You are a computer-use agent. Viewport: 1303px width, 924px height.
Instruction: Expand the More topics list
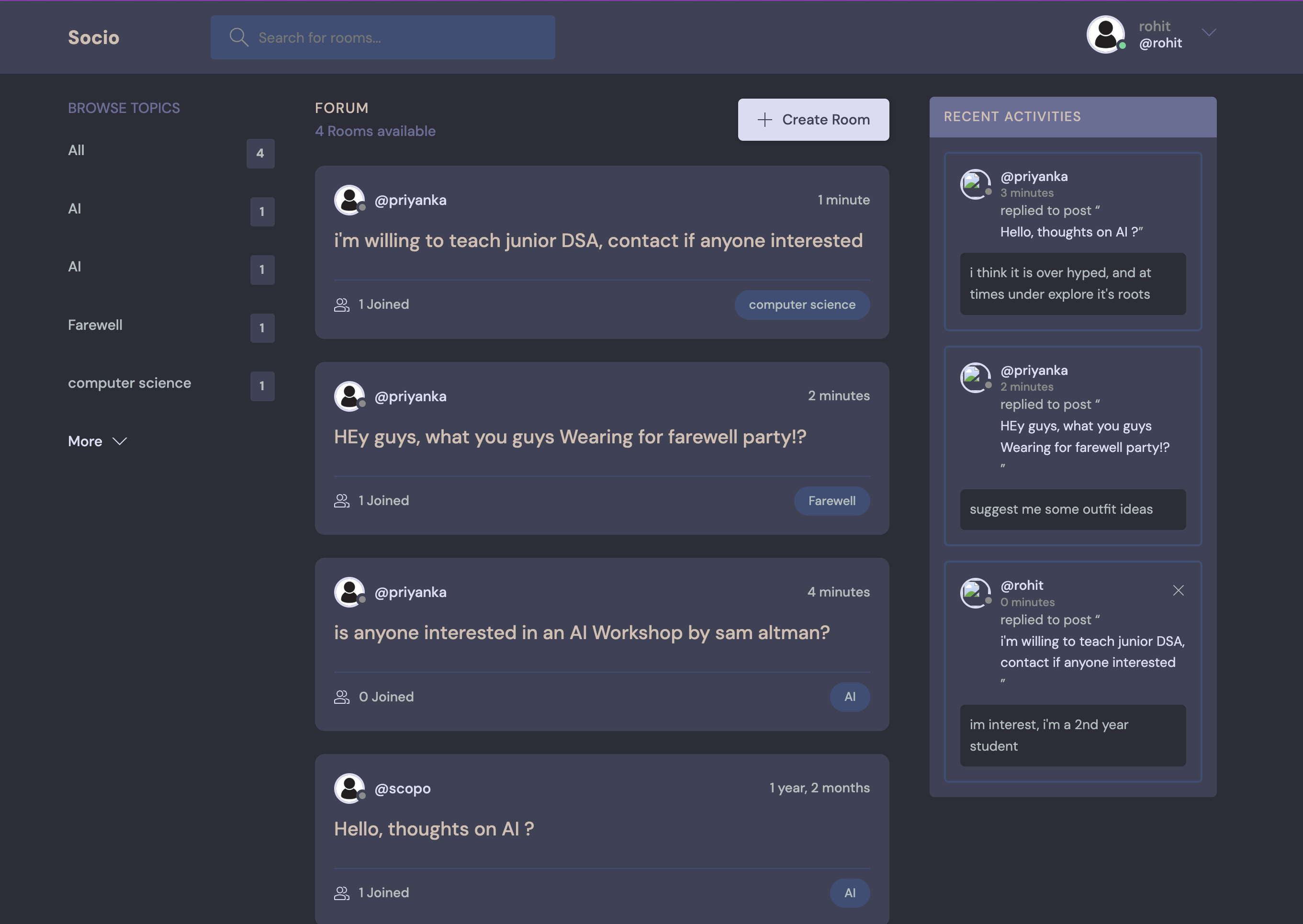(x=97, y=441)
